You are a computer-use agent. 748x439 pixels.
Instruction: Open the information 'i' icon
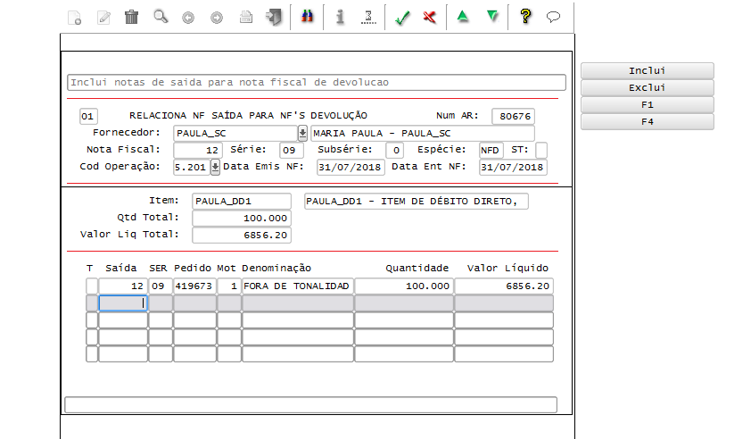click(340, 17)
